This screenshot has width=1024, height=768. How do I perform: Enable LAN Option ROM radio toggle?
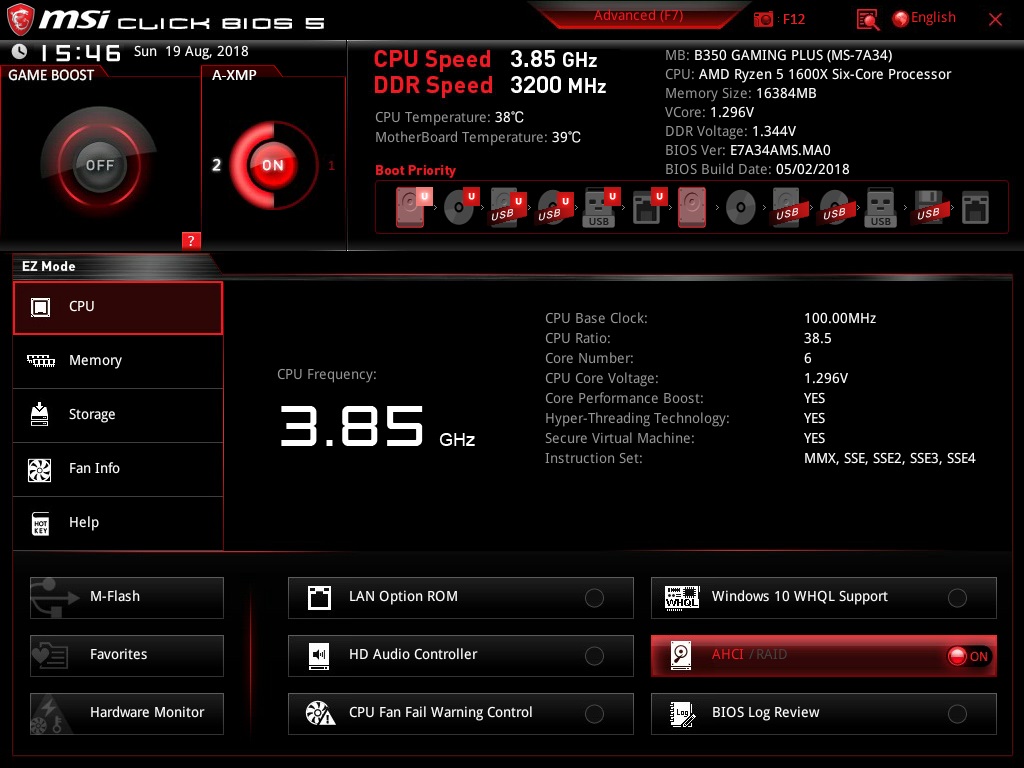pyautogui.click(x=594, y=598)
